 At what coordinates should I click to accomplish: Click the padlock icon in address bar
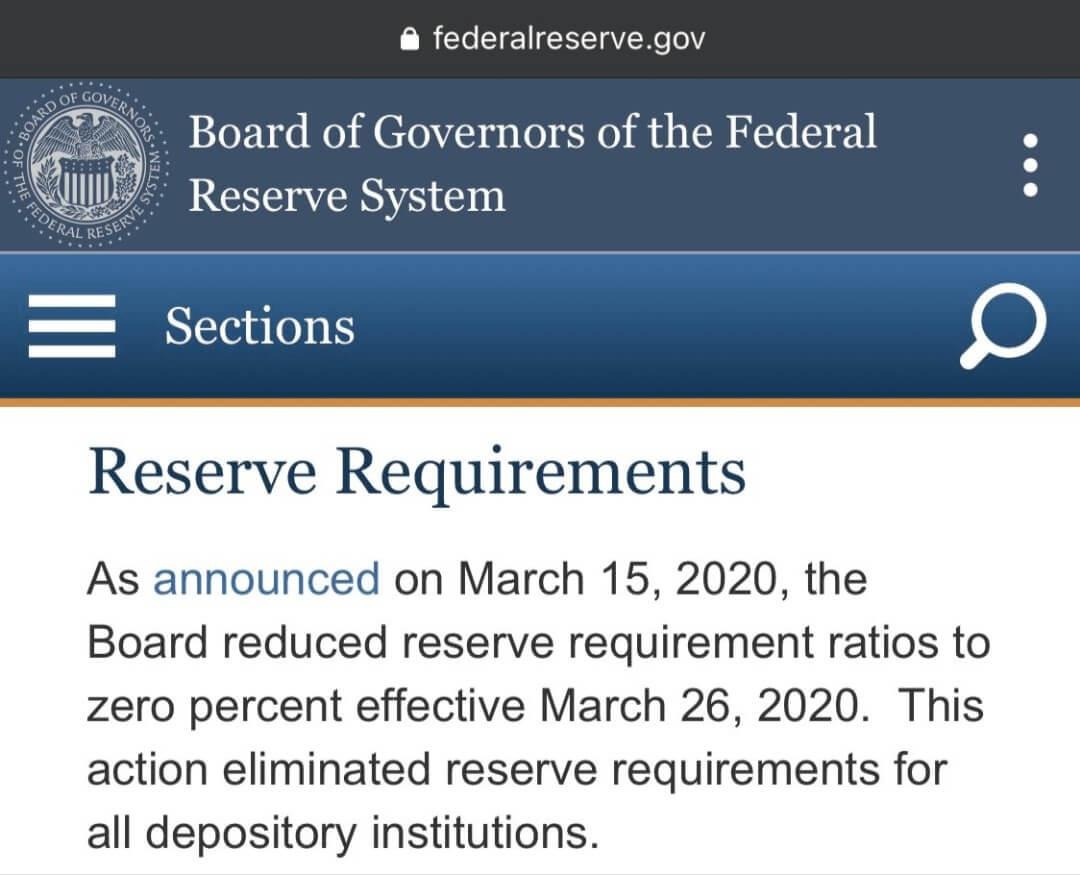[x=408, y=39]
